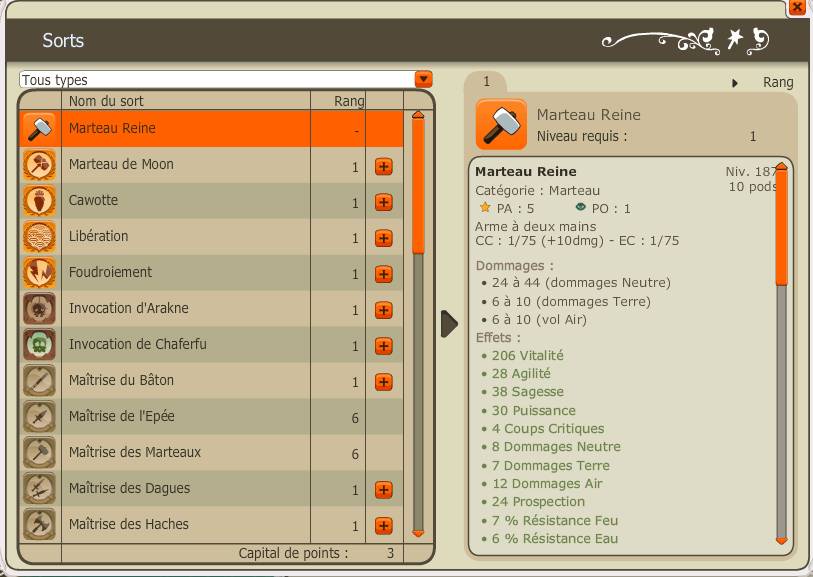Click the small arrow beside Rang label
The height and width of the screenshot is (577, 813).
click(x=735, y=83)
